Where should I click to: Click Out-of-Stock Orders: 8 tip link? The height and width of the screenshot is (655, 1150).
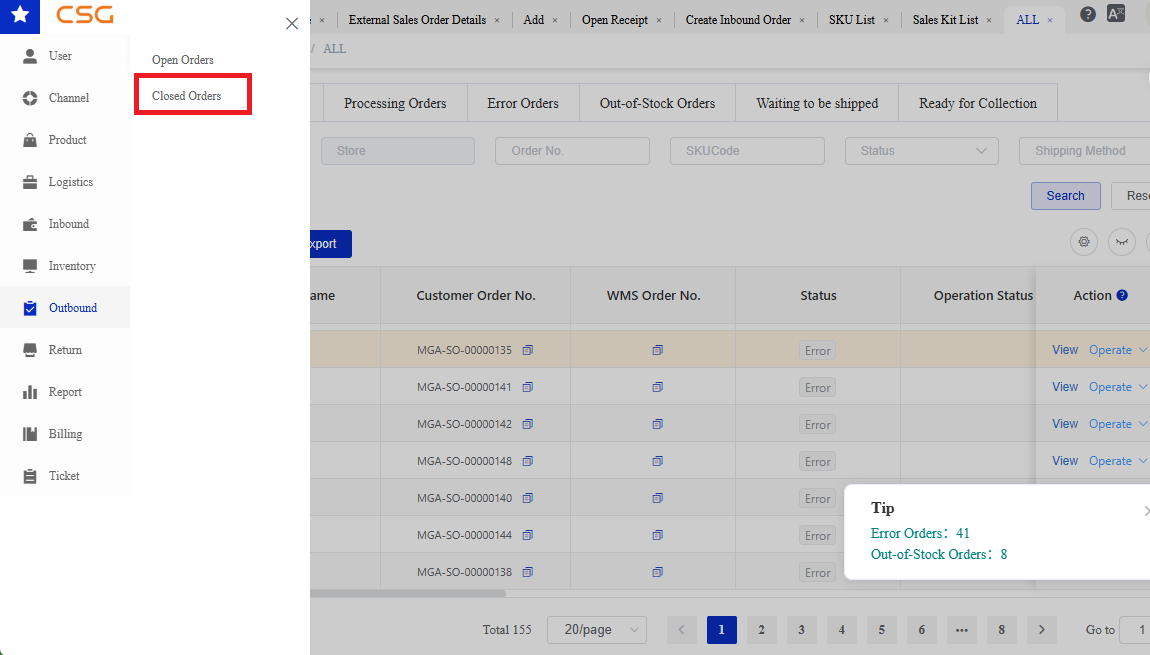[938, 555]
